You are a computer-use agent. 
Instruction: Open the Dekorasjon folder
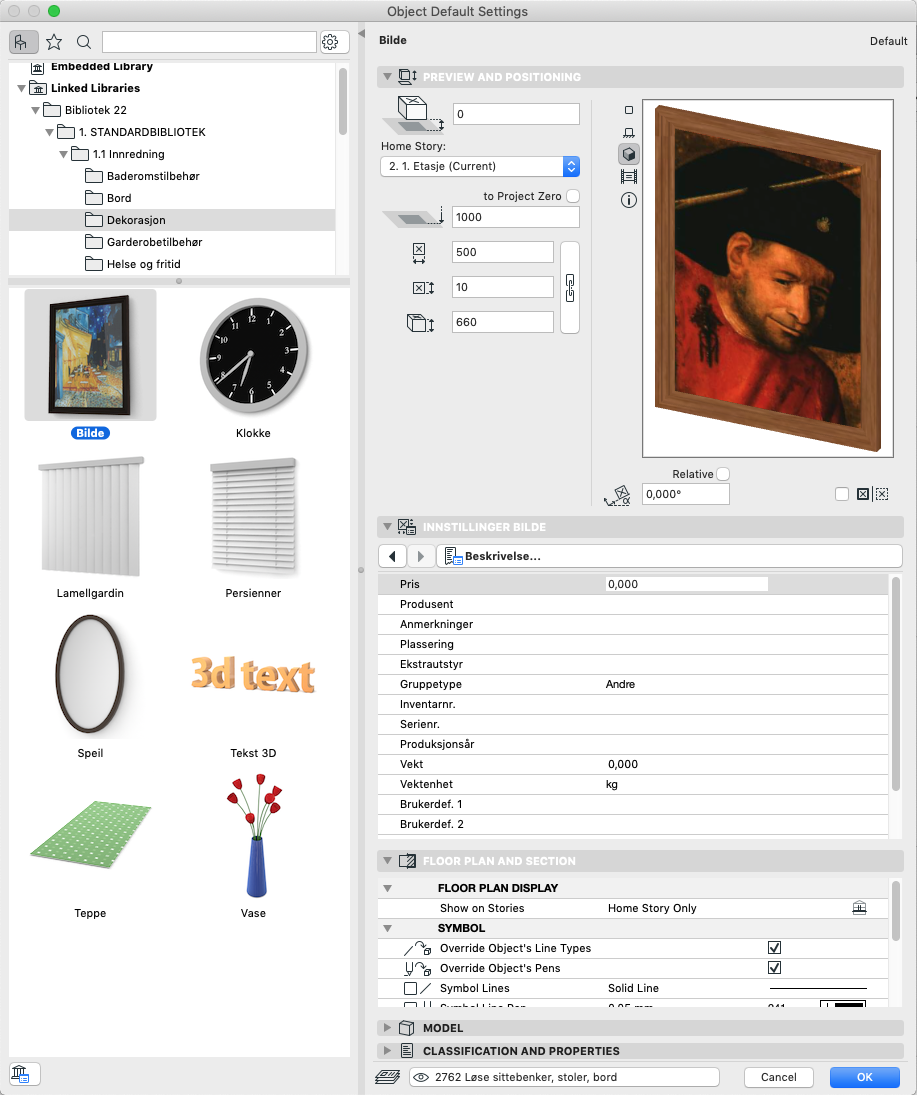pos(172,220)
